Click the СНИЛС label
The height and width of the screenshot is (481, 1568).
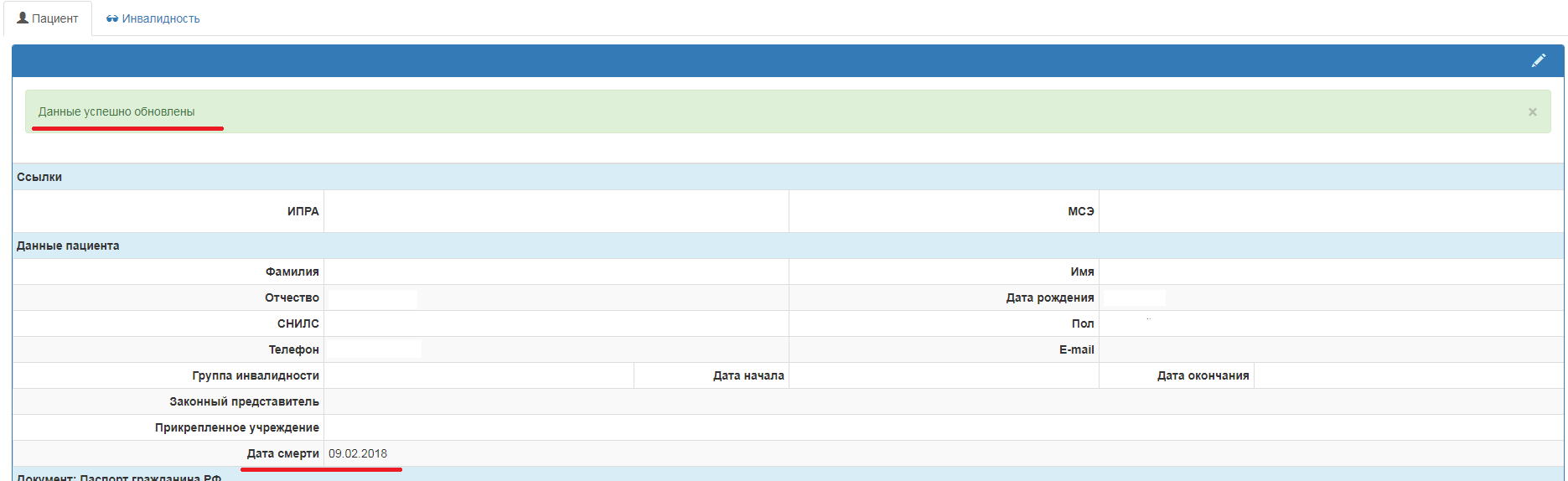[x=298, y=323]
